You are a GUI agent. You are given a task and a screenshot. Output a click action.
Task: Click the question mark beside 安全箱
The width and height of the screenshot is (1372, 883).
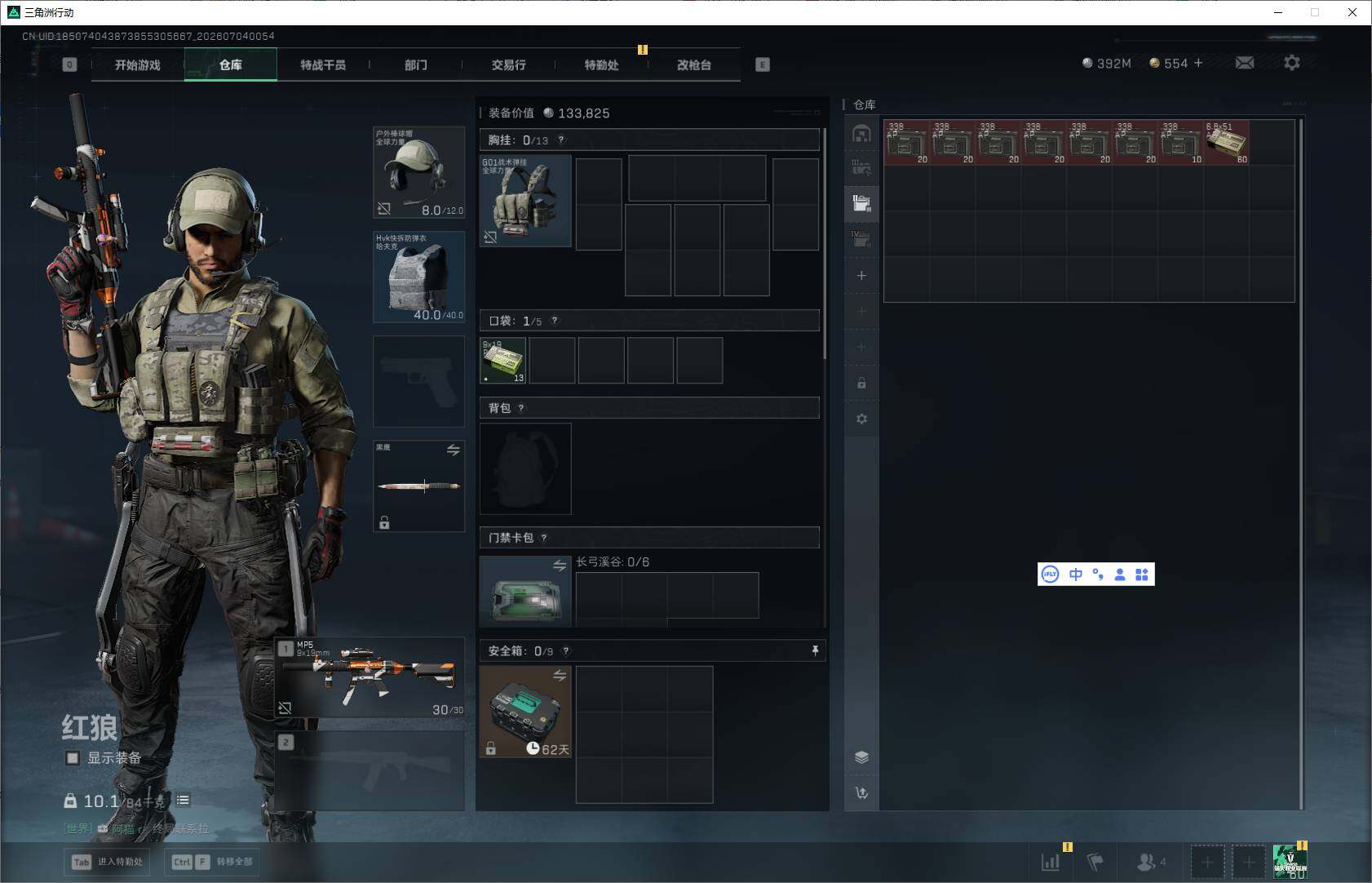click(x=566, y=651)
